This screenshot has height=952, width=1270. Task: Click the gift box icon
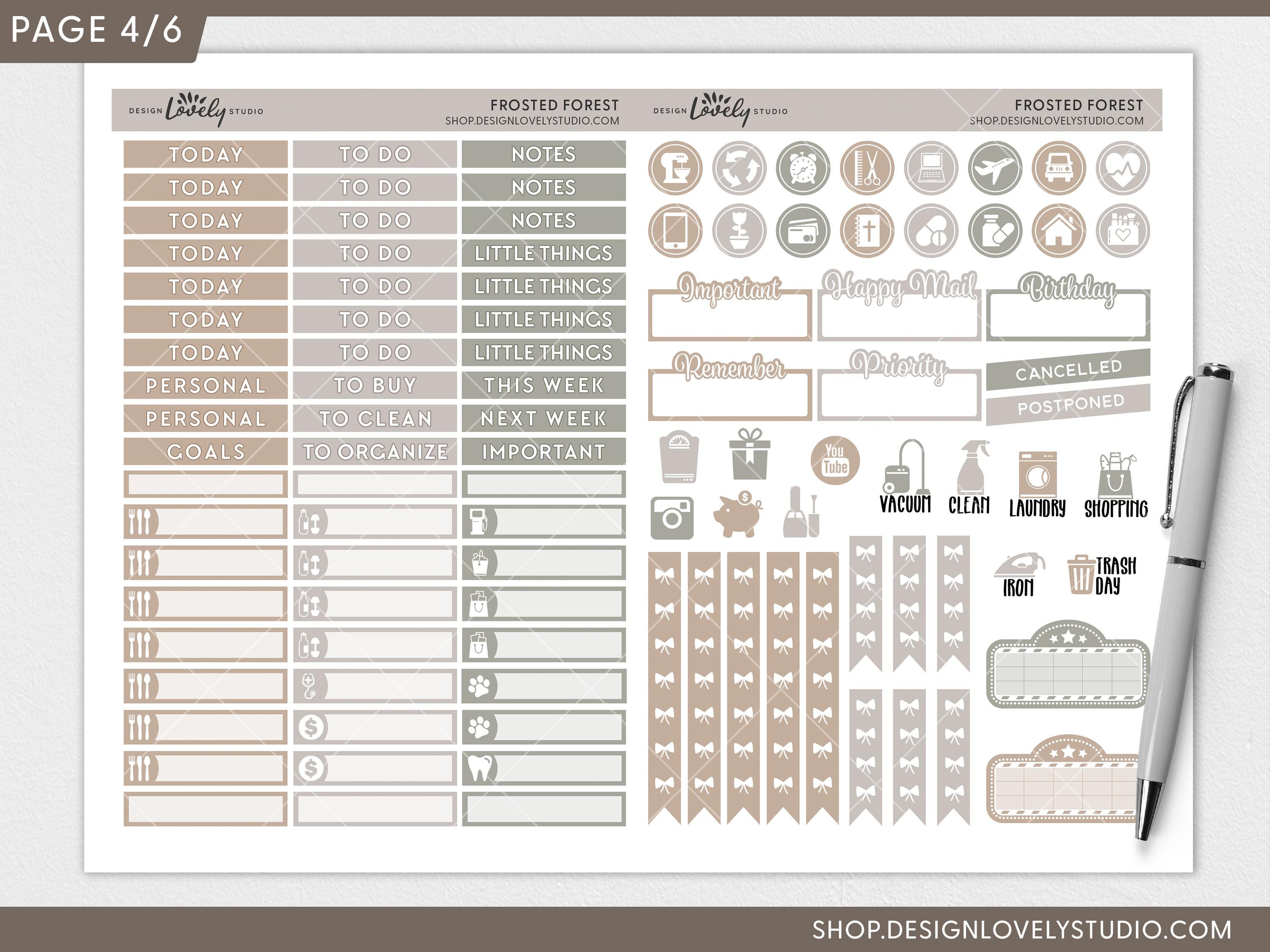pos(749,454)
